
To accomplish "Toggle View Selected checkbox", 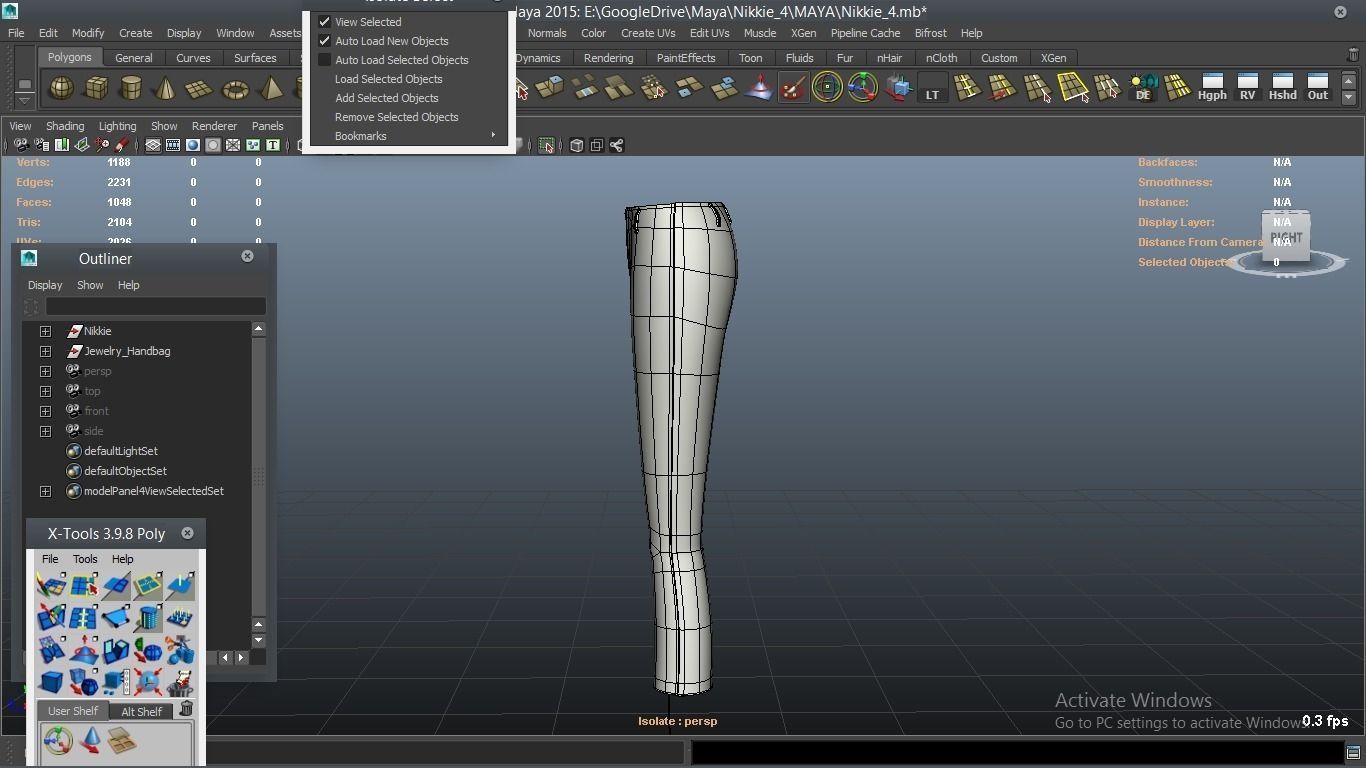I will [x=324, y=22].
